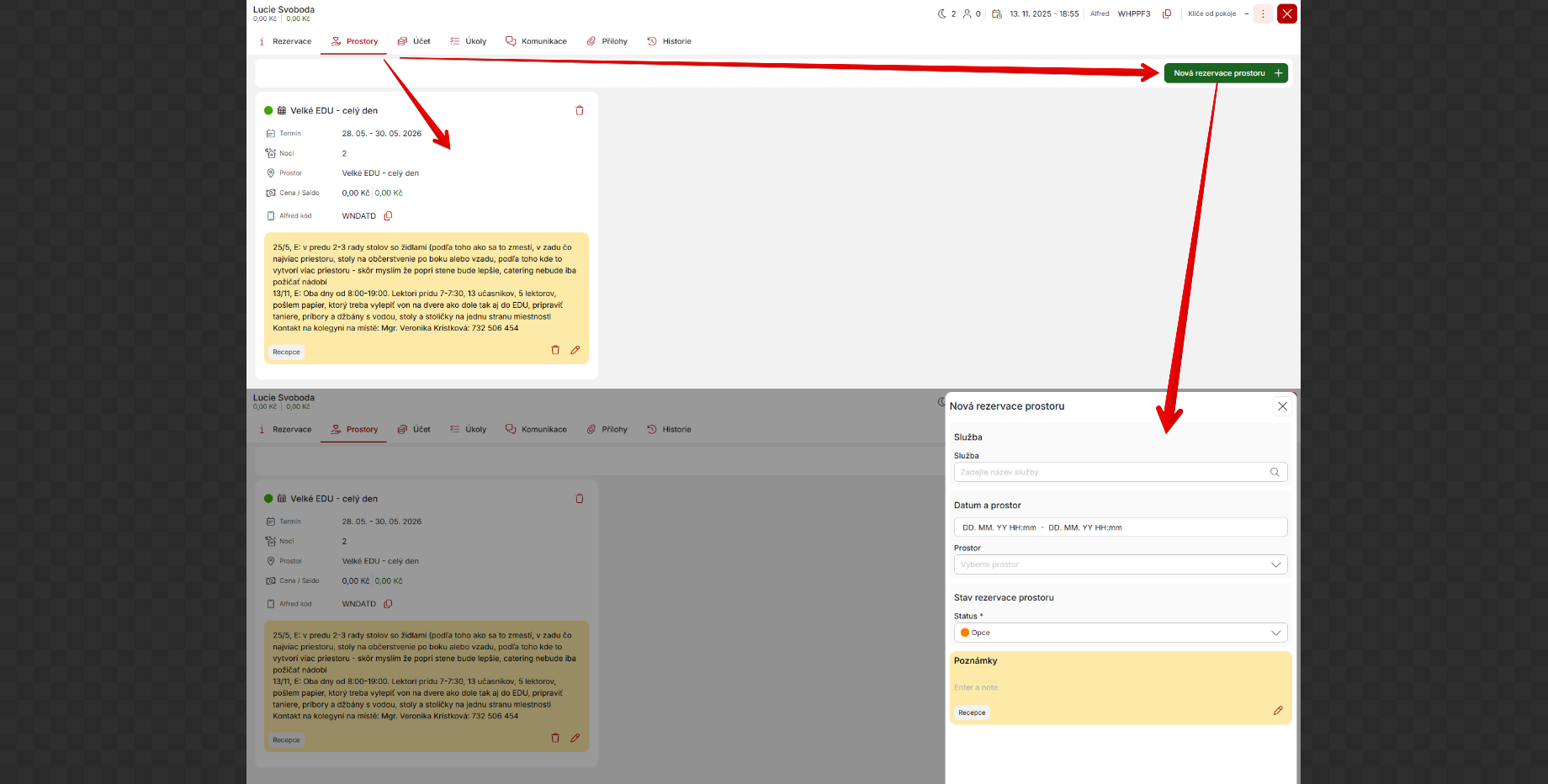1548x784 pixels.
Task: Click the search icon in Služba field
Action: [x=1275, y=472]
